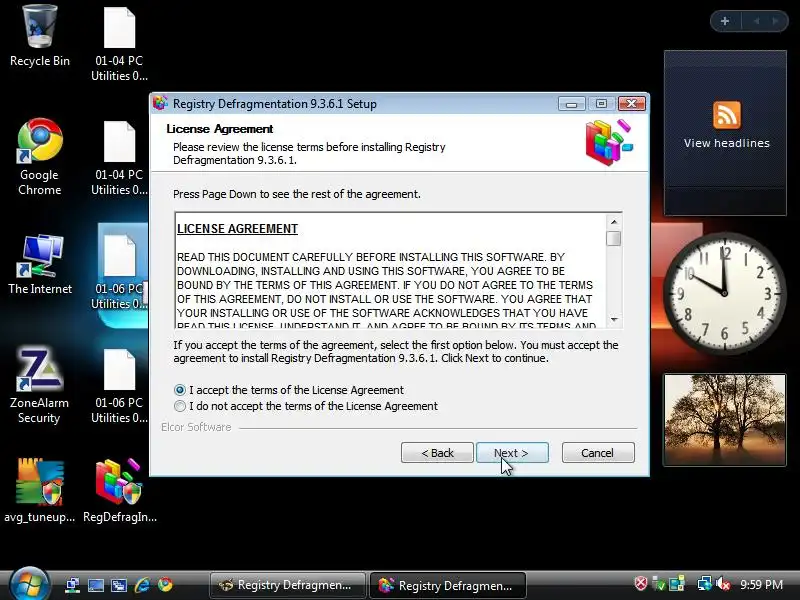Click the orange RSS feed icon
This screenshot has height=600, width=800.
[x=727, y=115]
